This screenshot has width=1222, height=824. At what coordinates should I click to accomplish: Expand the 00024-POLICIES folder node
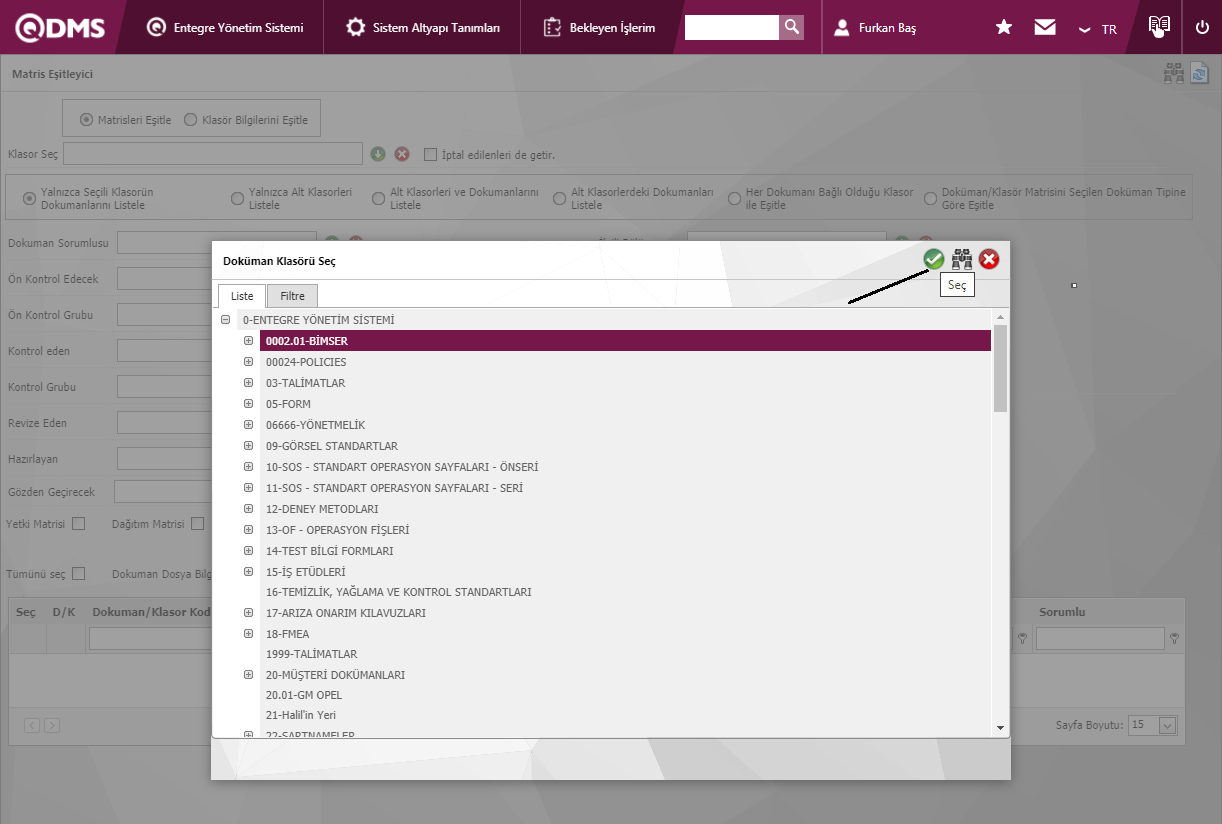[x=248, y=362]
